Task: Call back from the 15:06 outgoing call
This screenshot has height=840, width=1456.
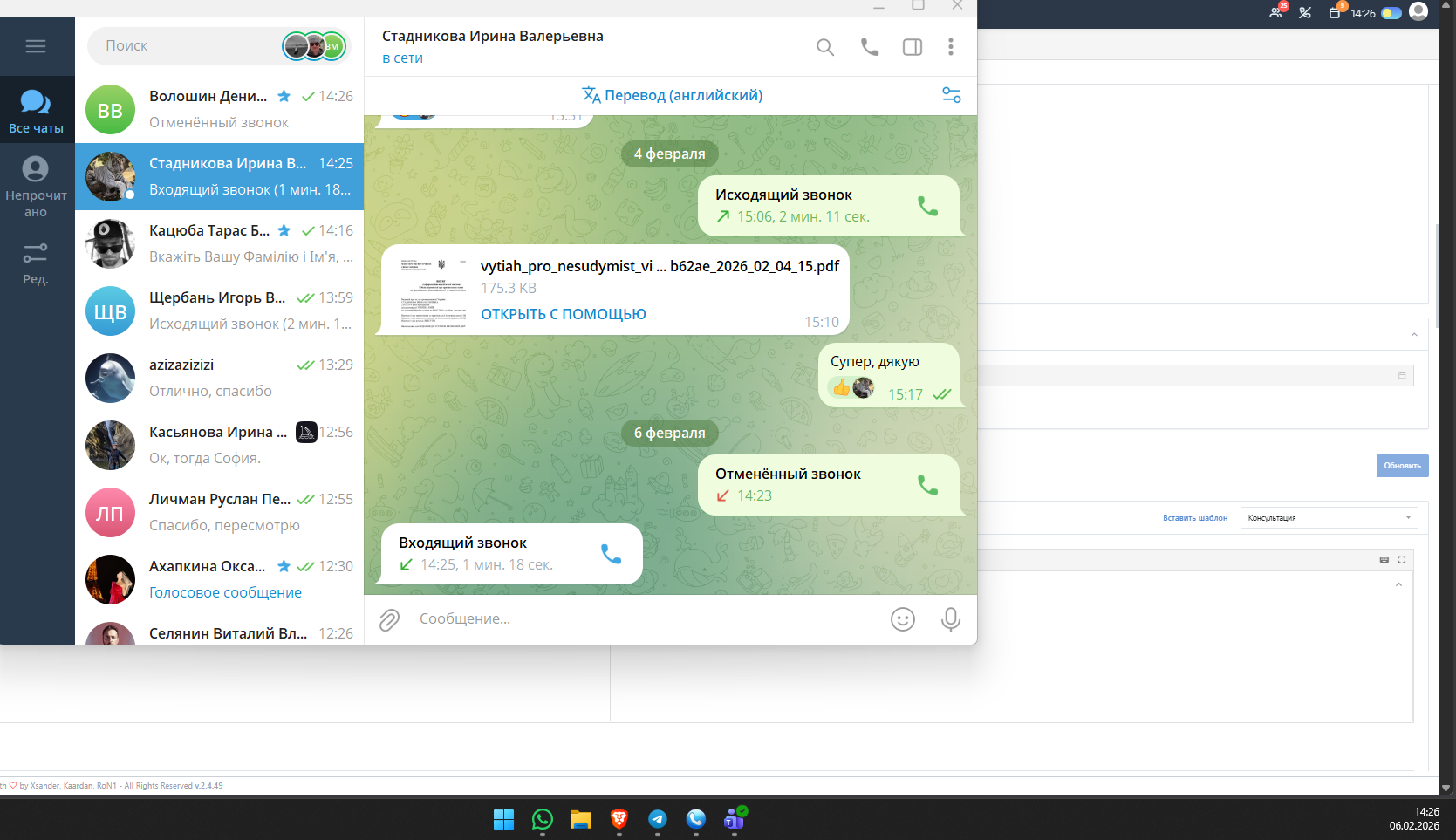Action: pos(928,206)
